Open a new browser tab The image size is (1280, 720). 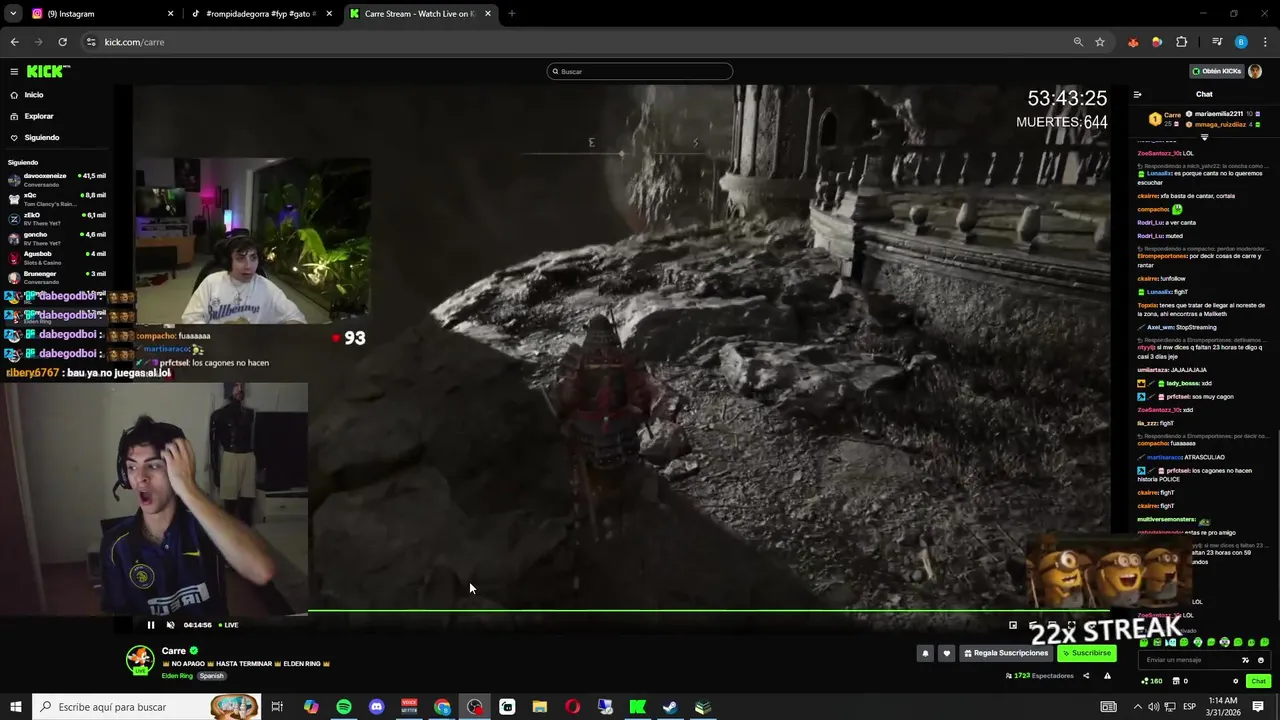(511, 14)
